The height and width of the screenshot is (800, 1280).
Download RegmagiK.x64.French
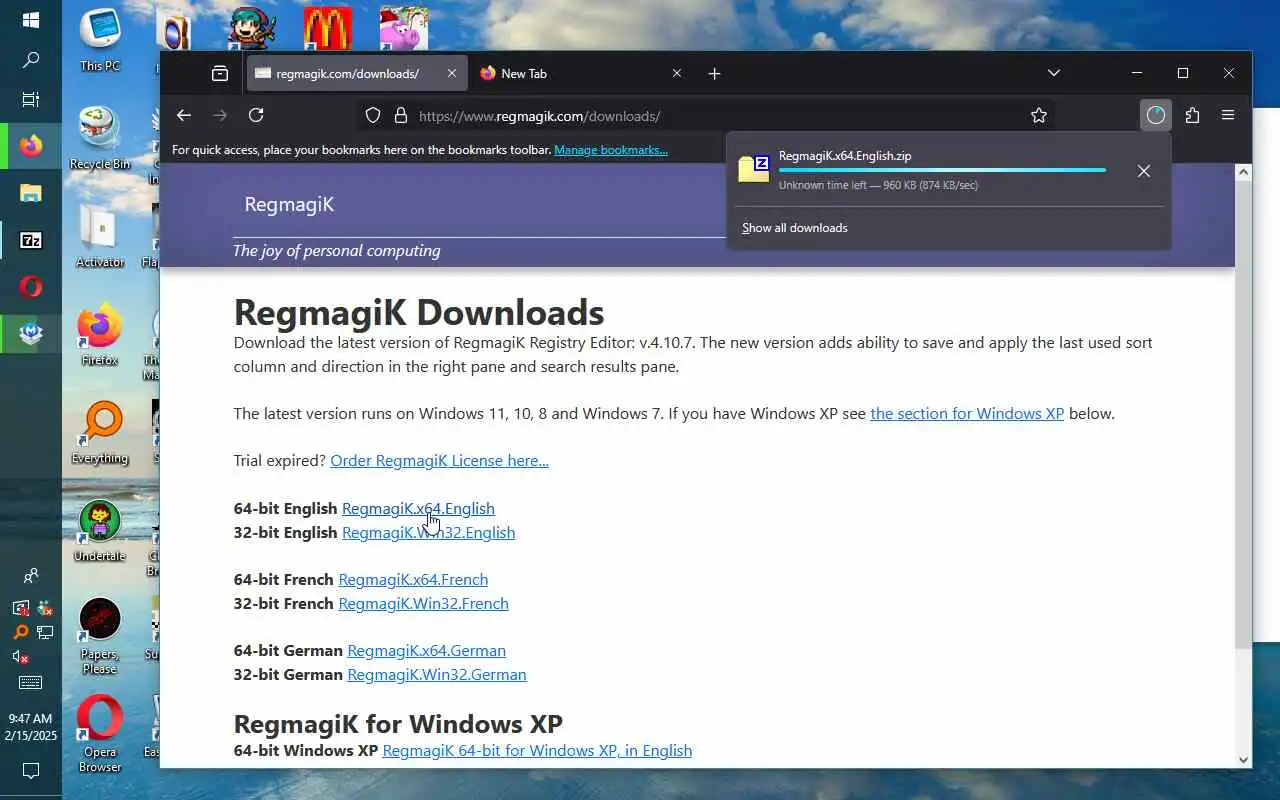(x=413, y=579)
